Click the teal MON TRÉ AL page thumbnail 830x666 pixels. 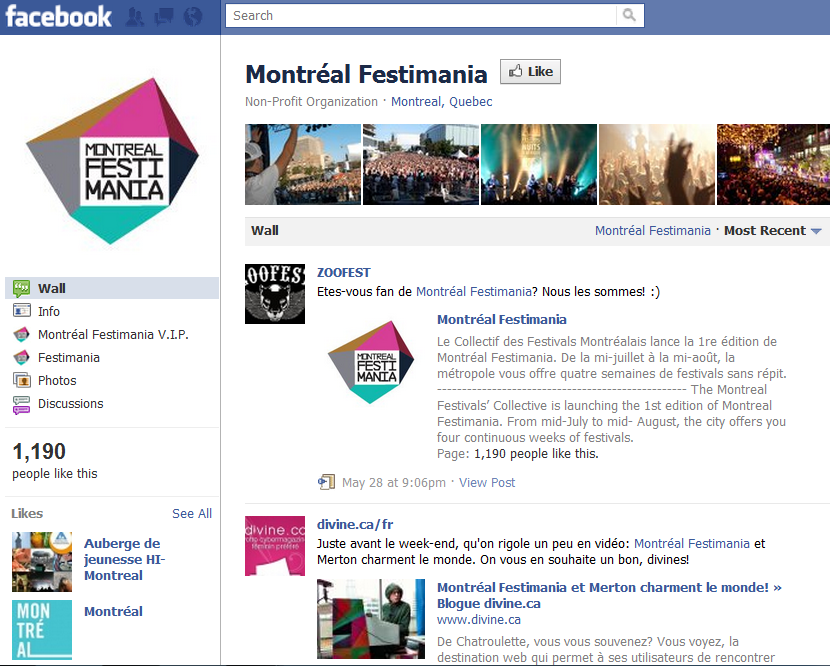click(x=42, y=630)
